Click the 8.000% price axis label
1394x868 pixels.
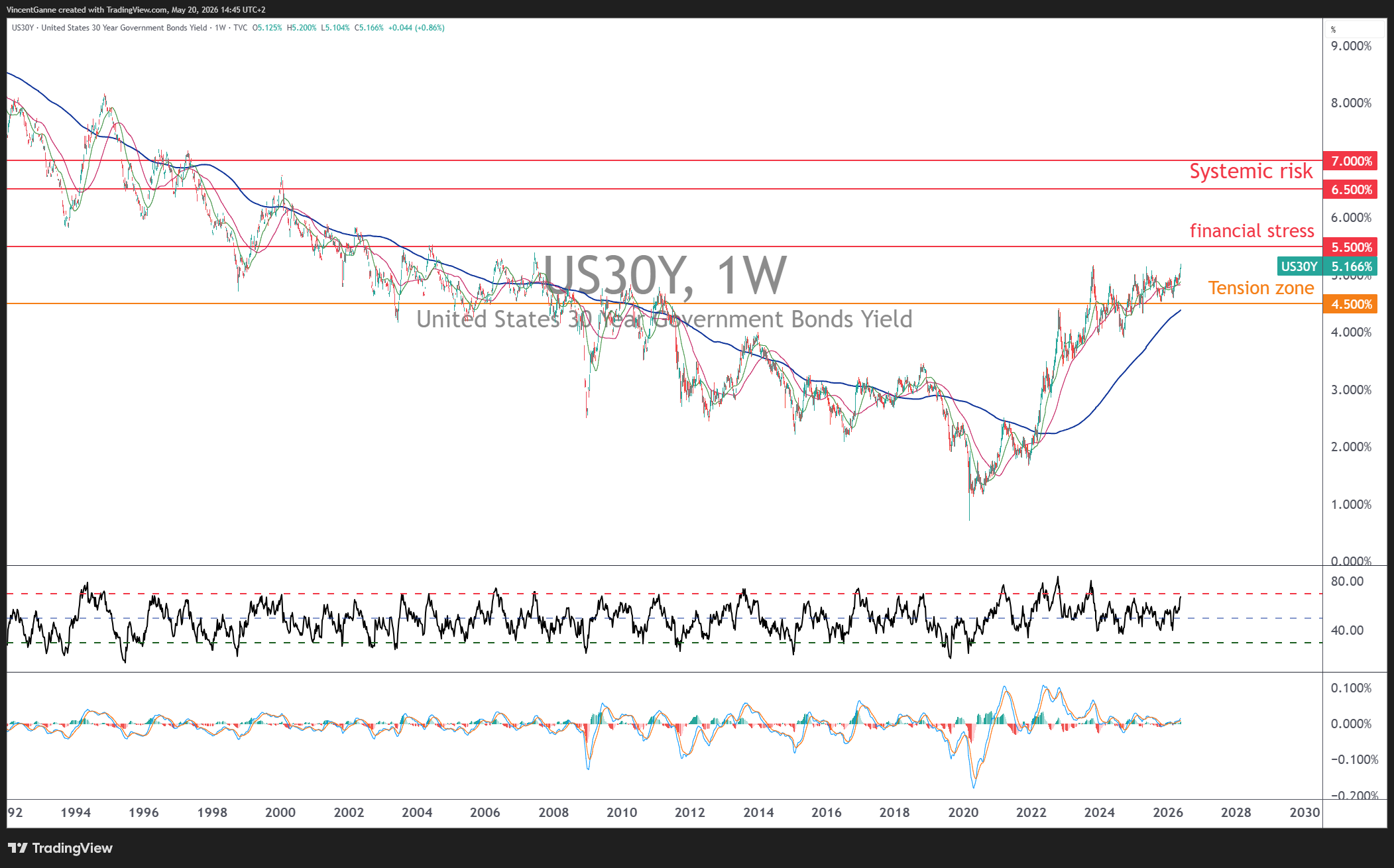(x=1351, y=103)
